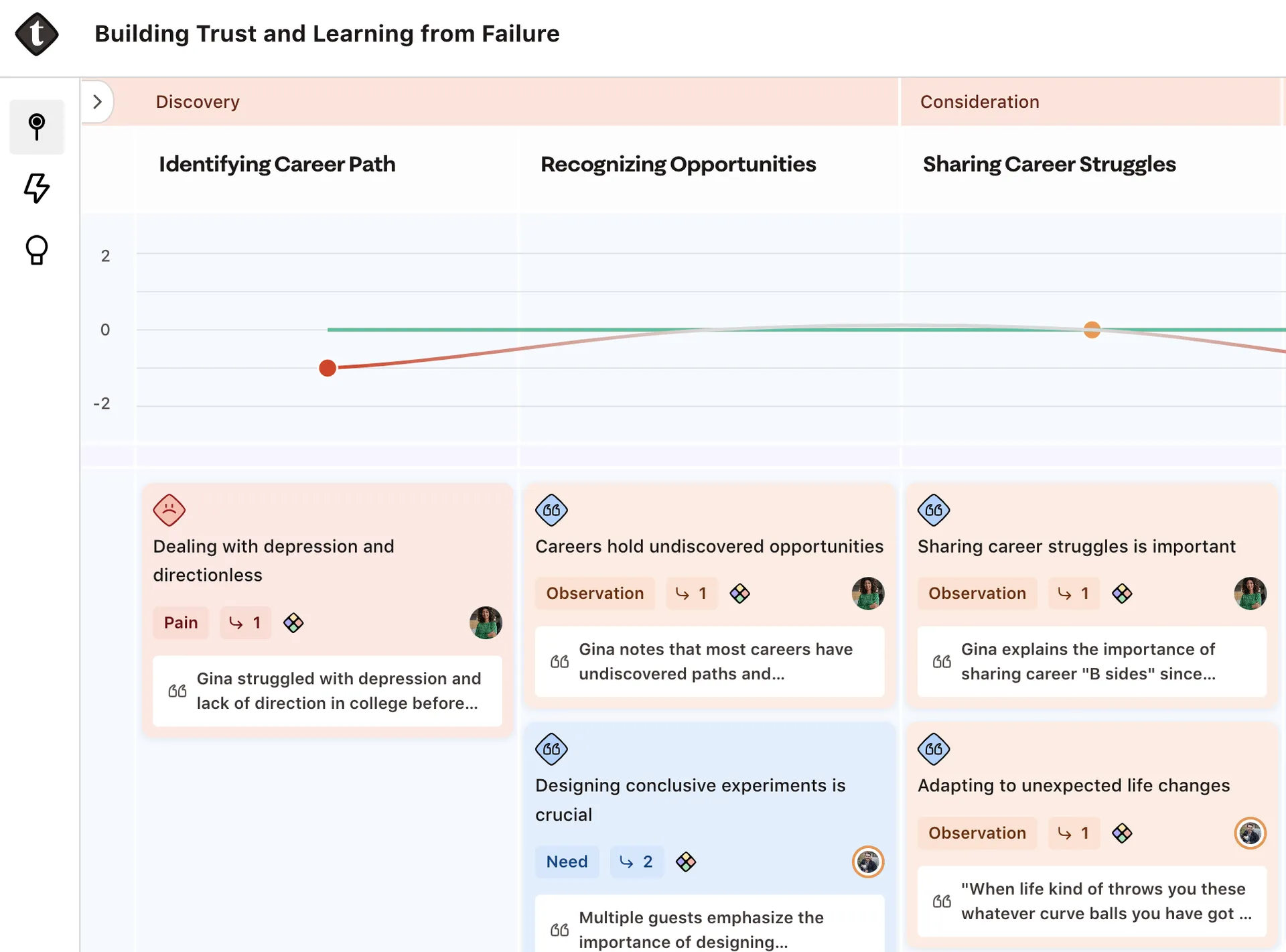Click the Need tag on experiments card
This screenshot has height=952, width=1286.
[x=567, y=862]
